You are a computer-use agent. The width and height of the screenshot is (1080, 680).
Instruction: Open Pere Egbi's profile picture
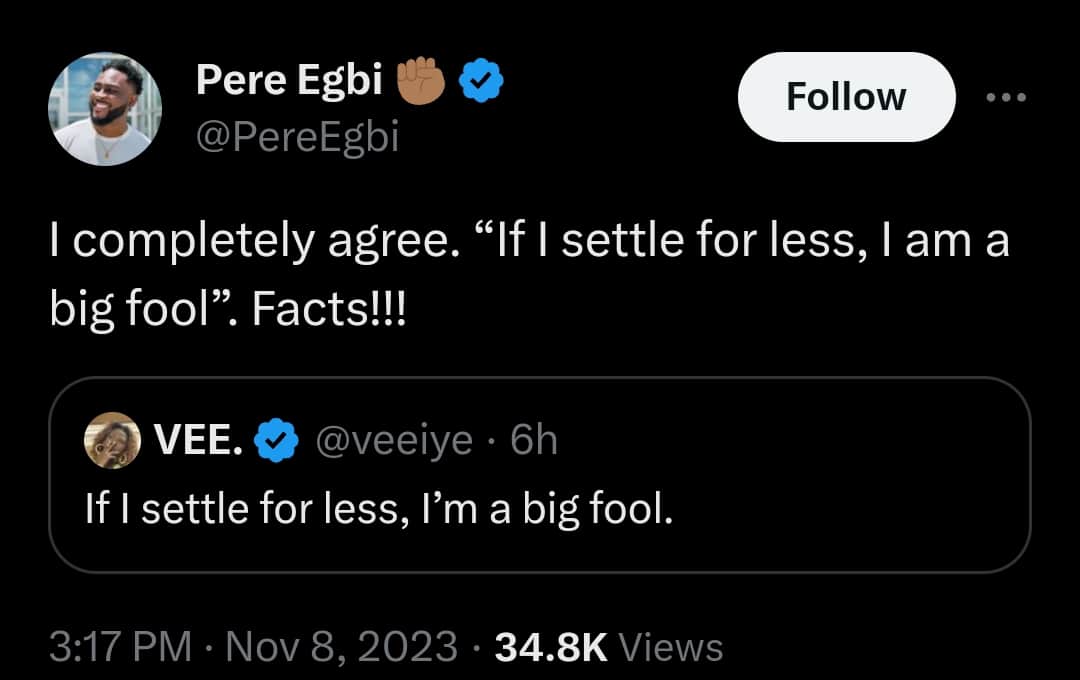click(x=105, y=109)
